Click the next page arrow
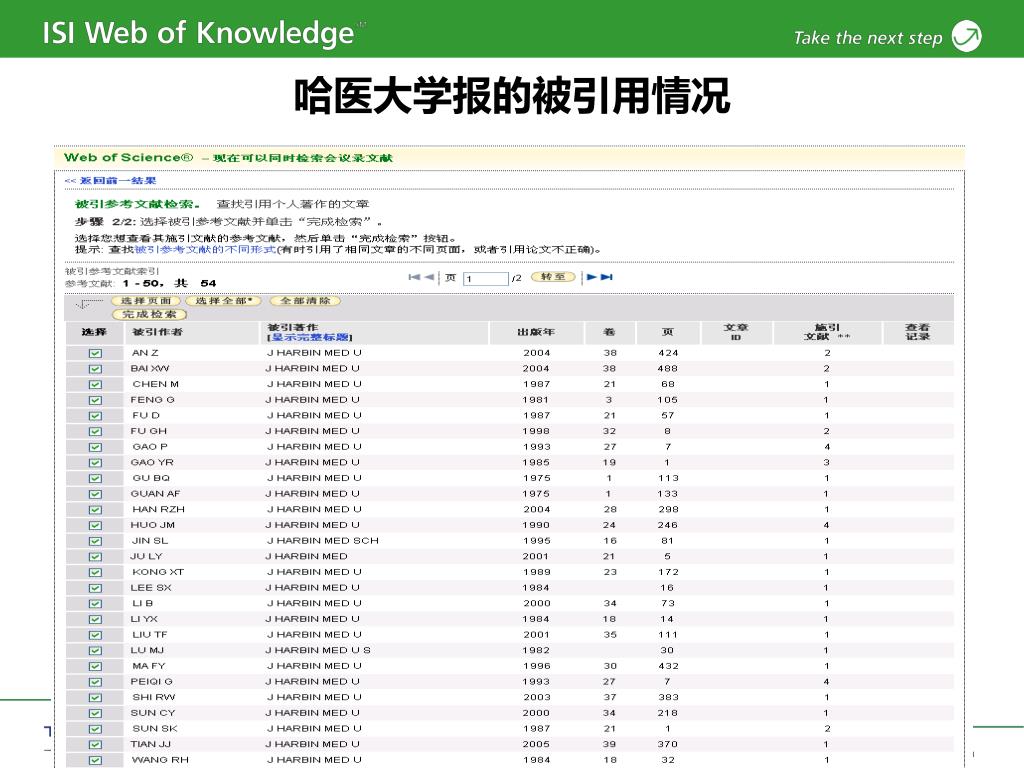This screenshot has width=1024, height=768. pyautogui.click(x=592, y=277)
